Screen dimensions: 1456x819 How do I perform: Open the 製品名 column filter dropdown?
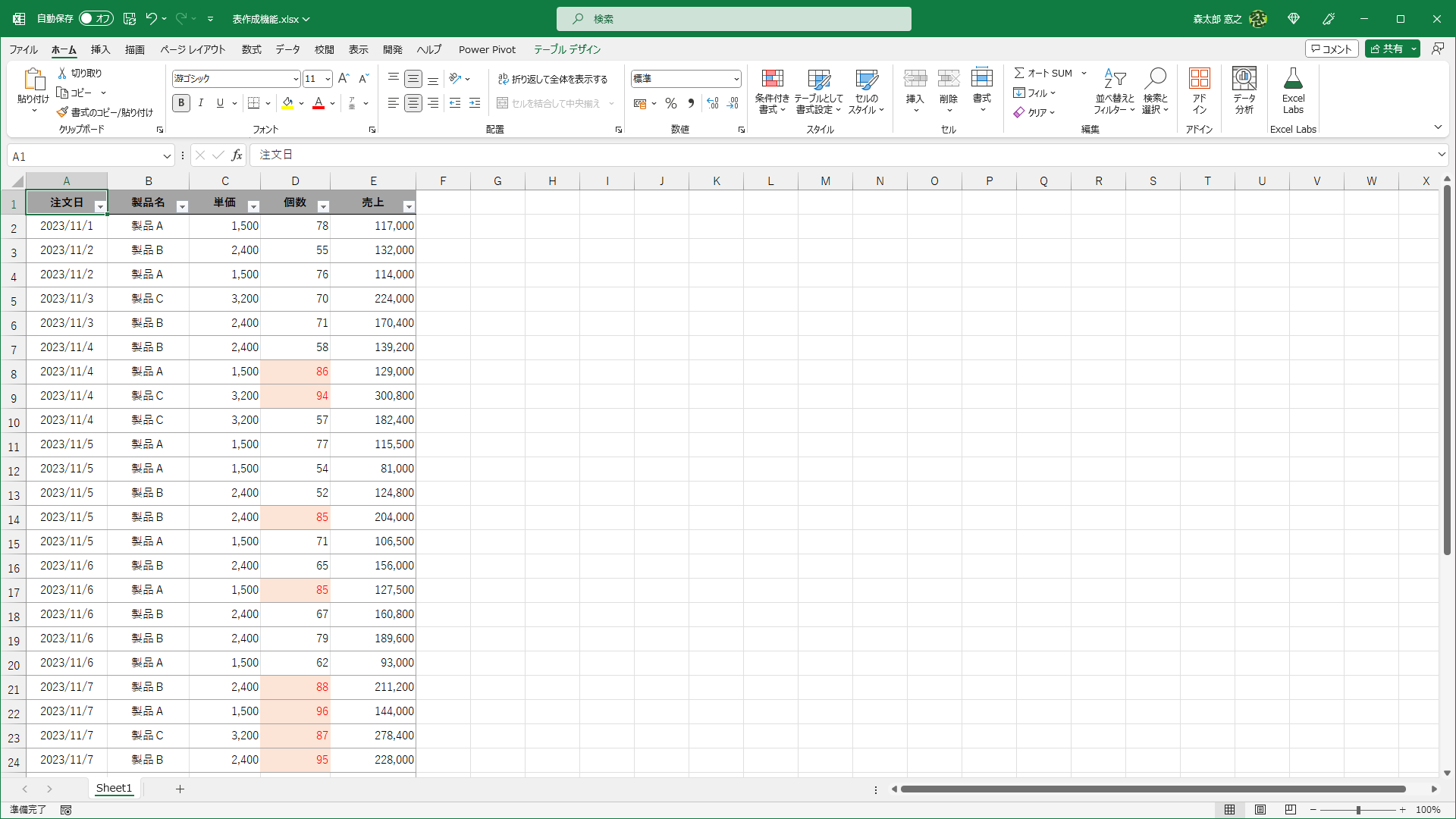[182, 206]
